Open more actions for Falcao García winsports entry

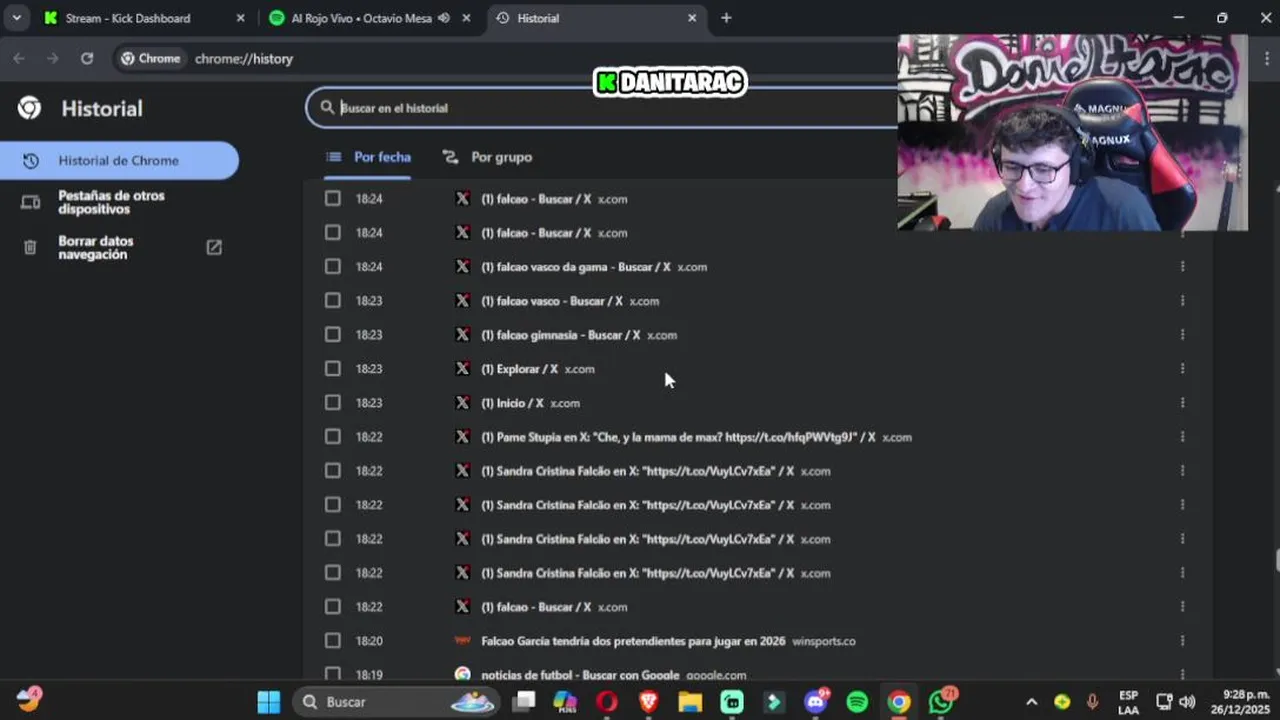point(1182,641)
